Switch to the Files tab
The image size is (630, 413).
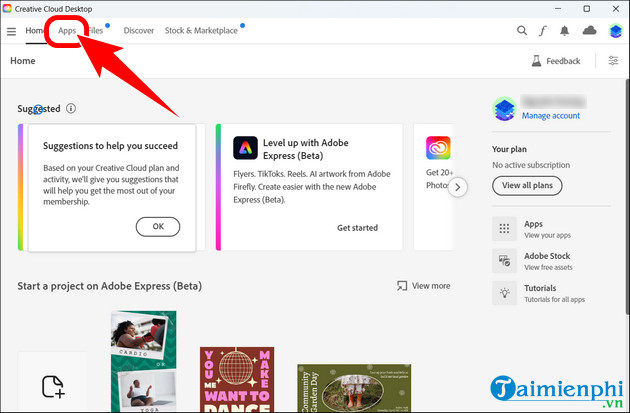96,31
